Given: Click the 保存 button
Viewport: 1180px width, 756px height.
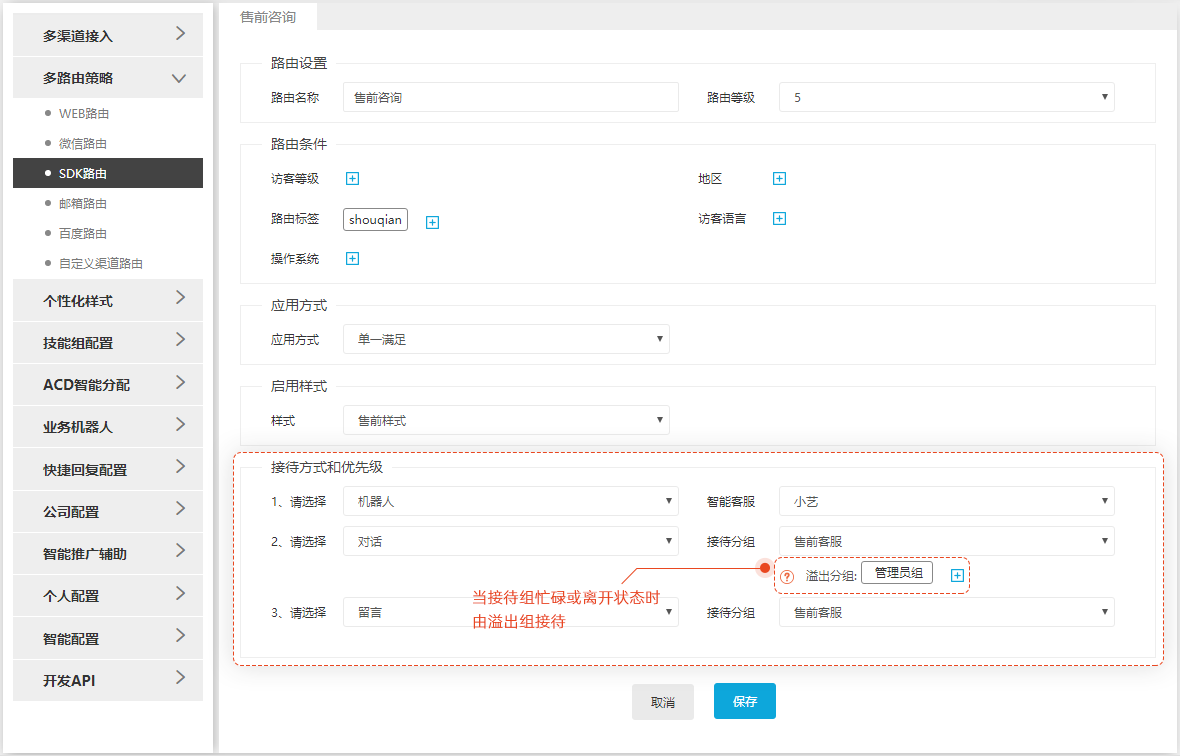Looking at the screenshot, I should tap(745, 701).
